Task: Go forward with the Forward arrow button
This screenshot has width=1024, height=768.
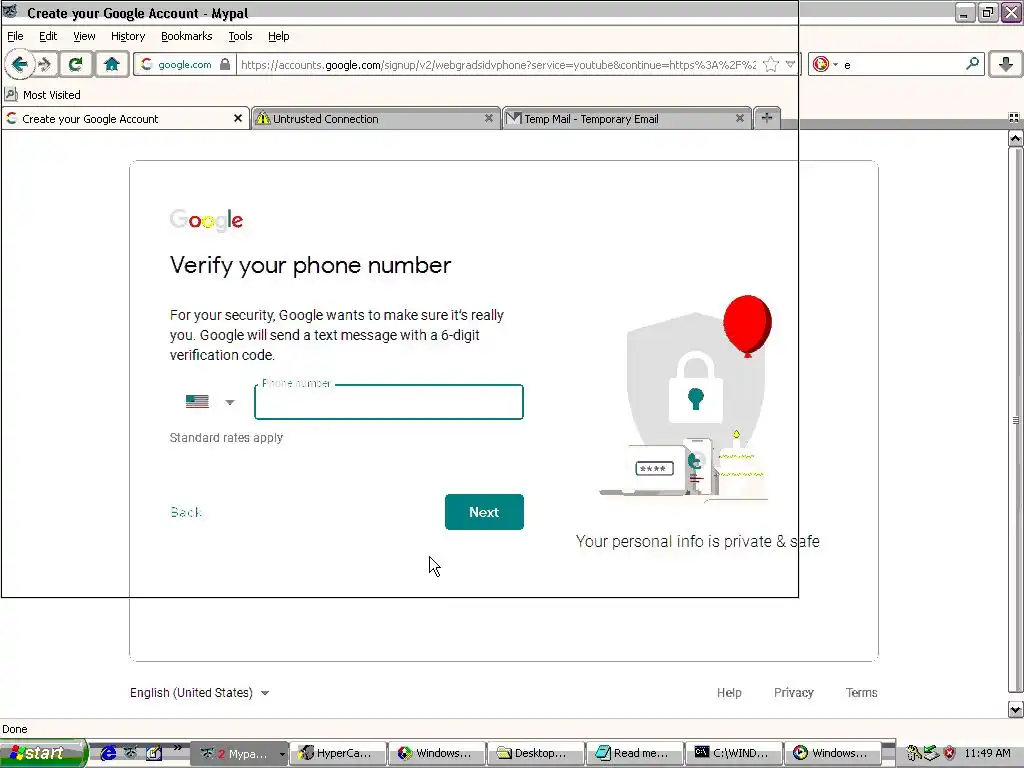Action: (x=45, y=65)
